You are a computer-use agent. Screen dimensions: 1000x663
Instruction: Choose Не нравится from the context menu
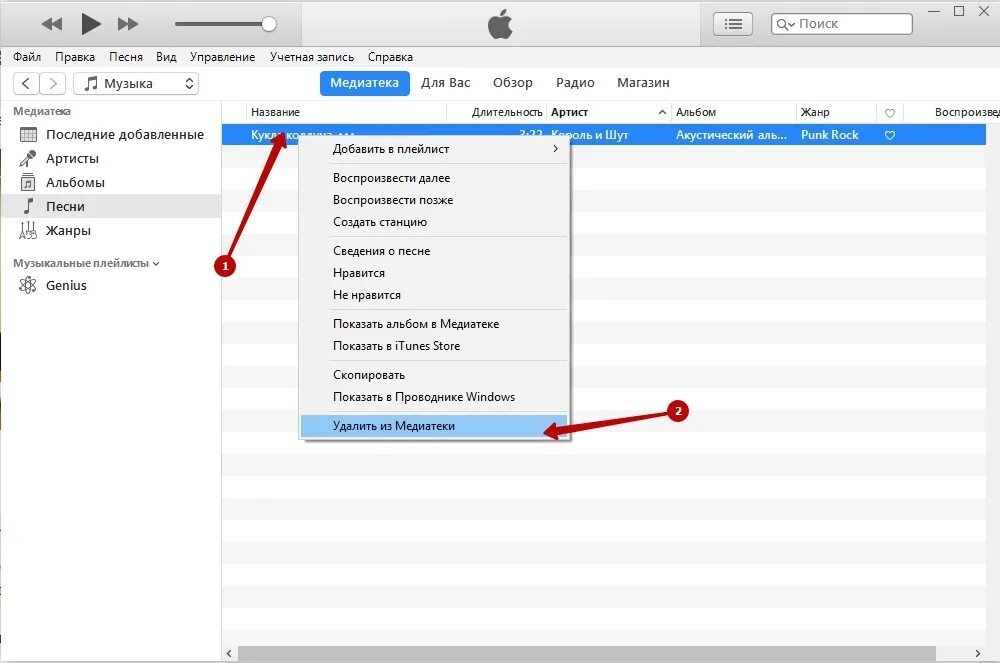[x=434, y=295]
